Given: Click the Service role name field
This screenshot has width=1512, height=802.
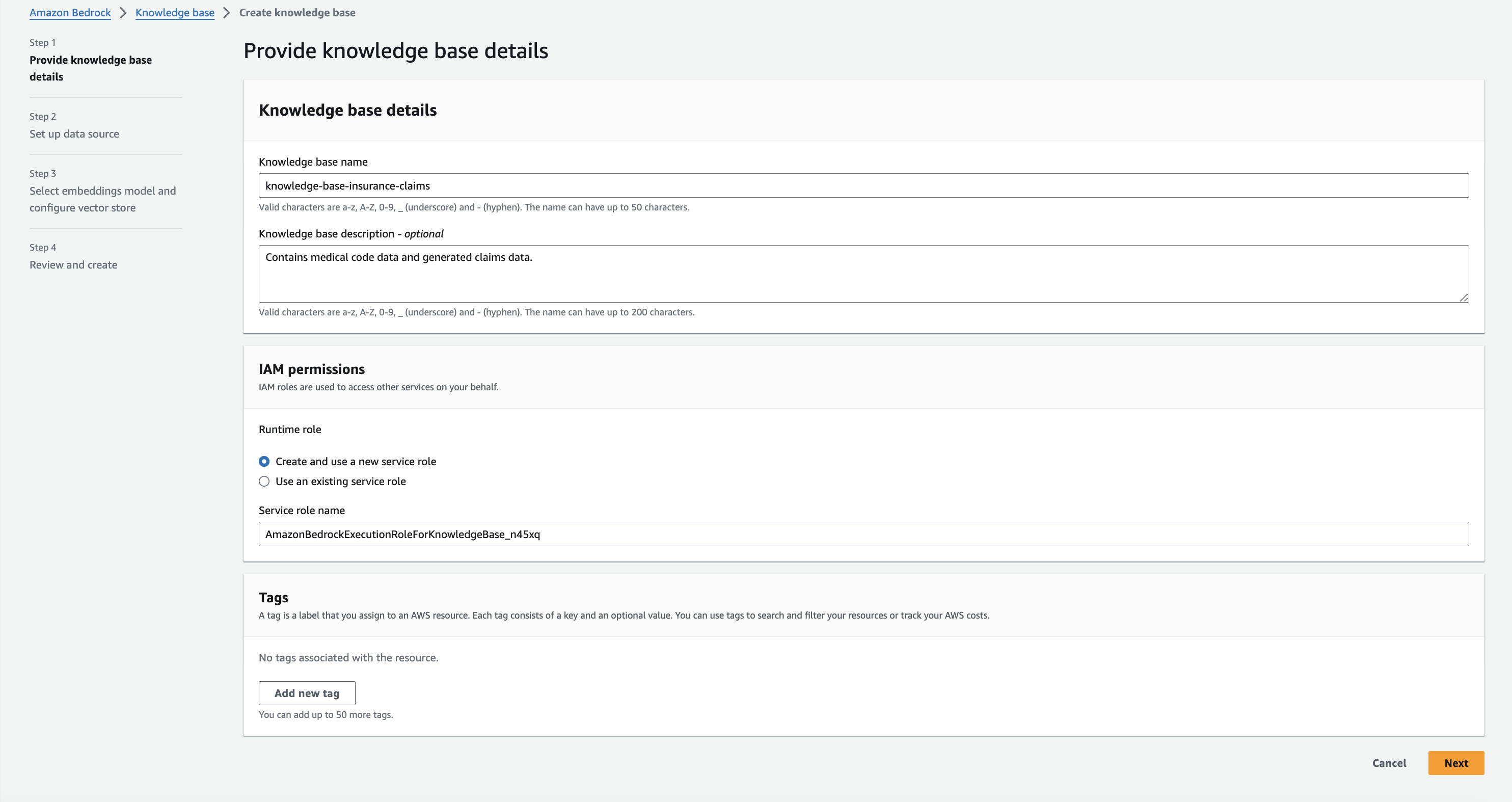Looking at the screenshot, I should (863, 533).
